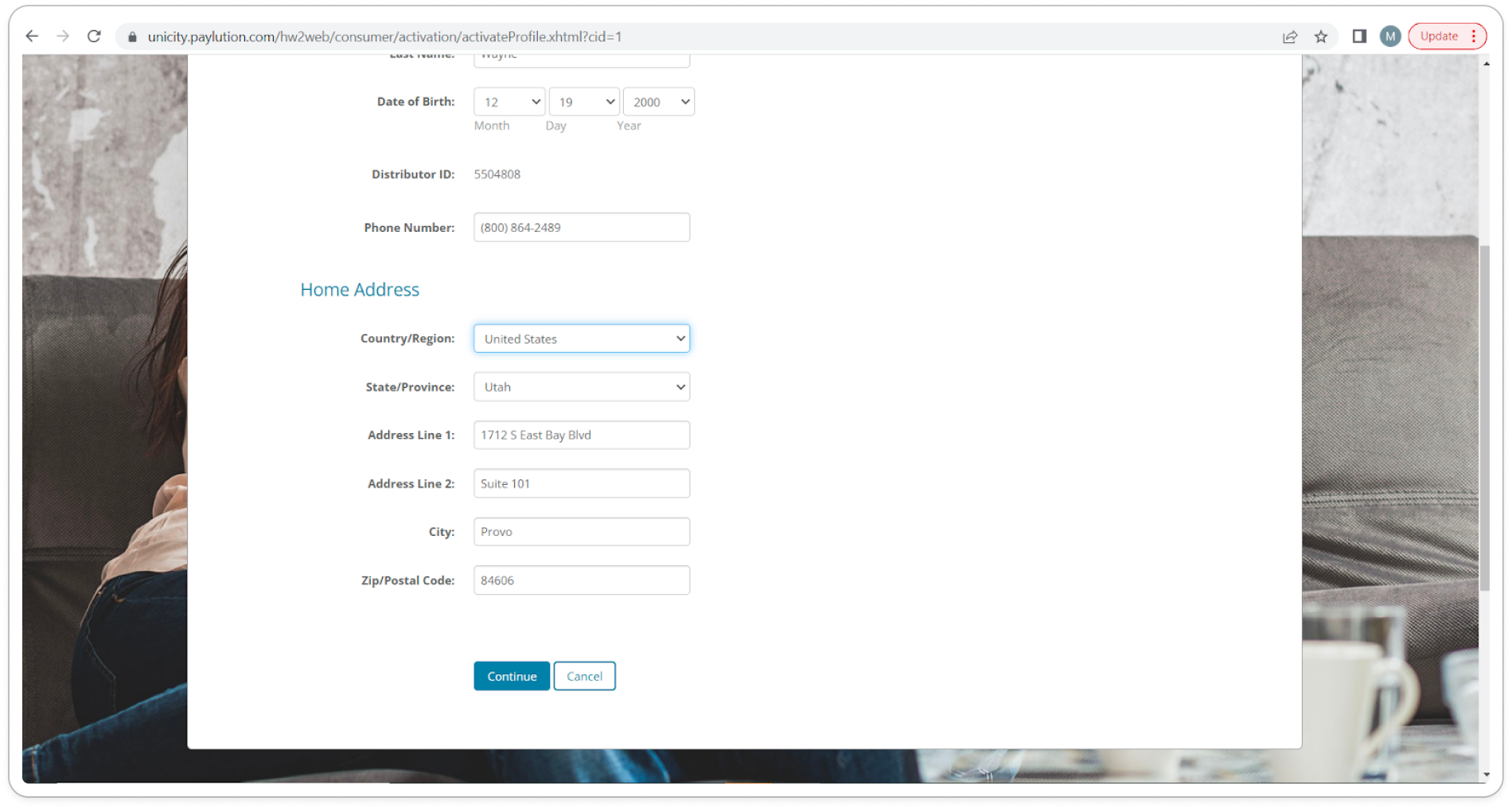1512x809 pixels.
Task: Go back to the previous page
Action: tap(32, 37)
